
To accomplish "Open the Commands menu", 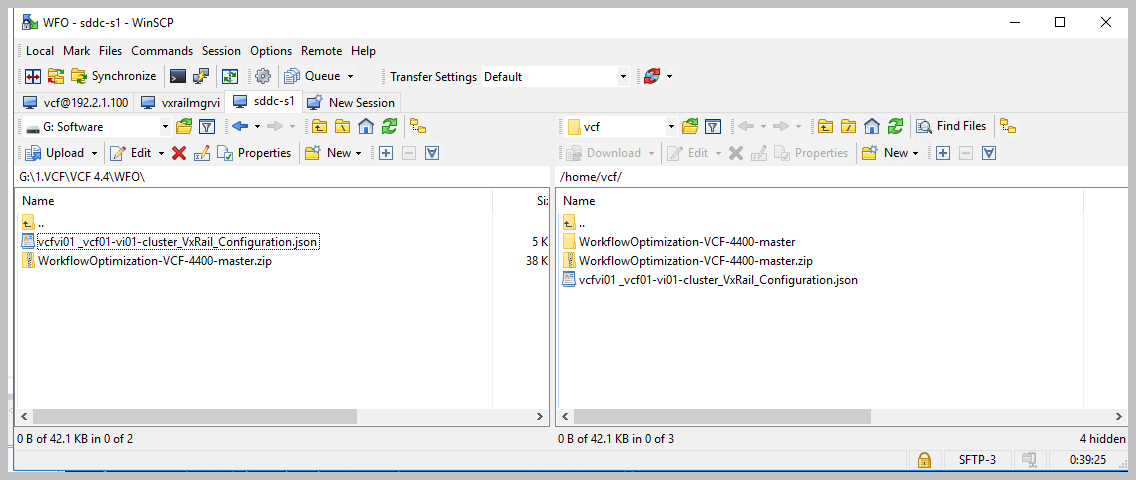I will point(161,51).
